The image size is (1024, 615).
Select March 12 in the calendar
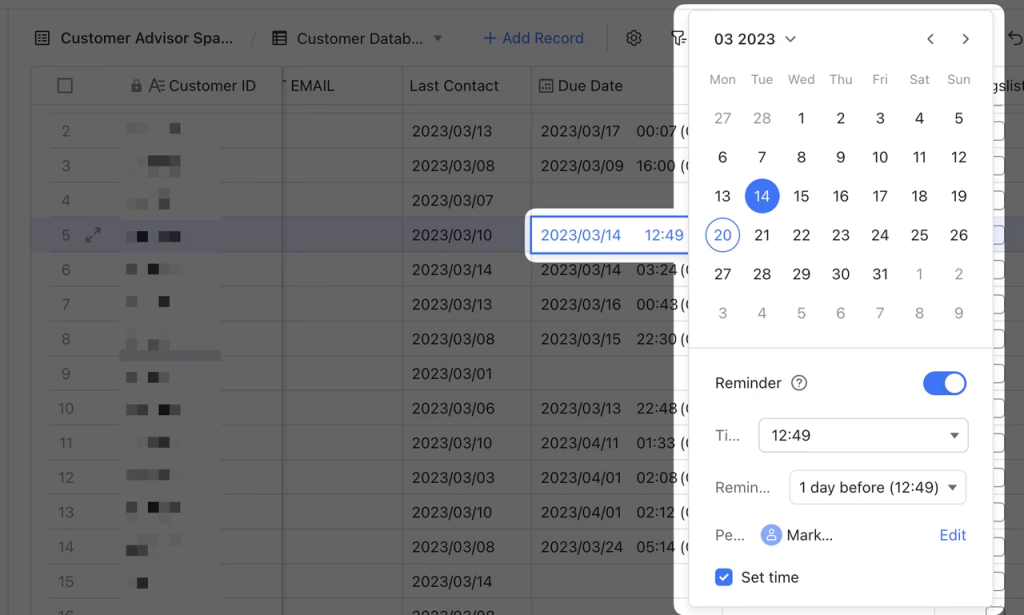[959, 157]
